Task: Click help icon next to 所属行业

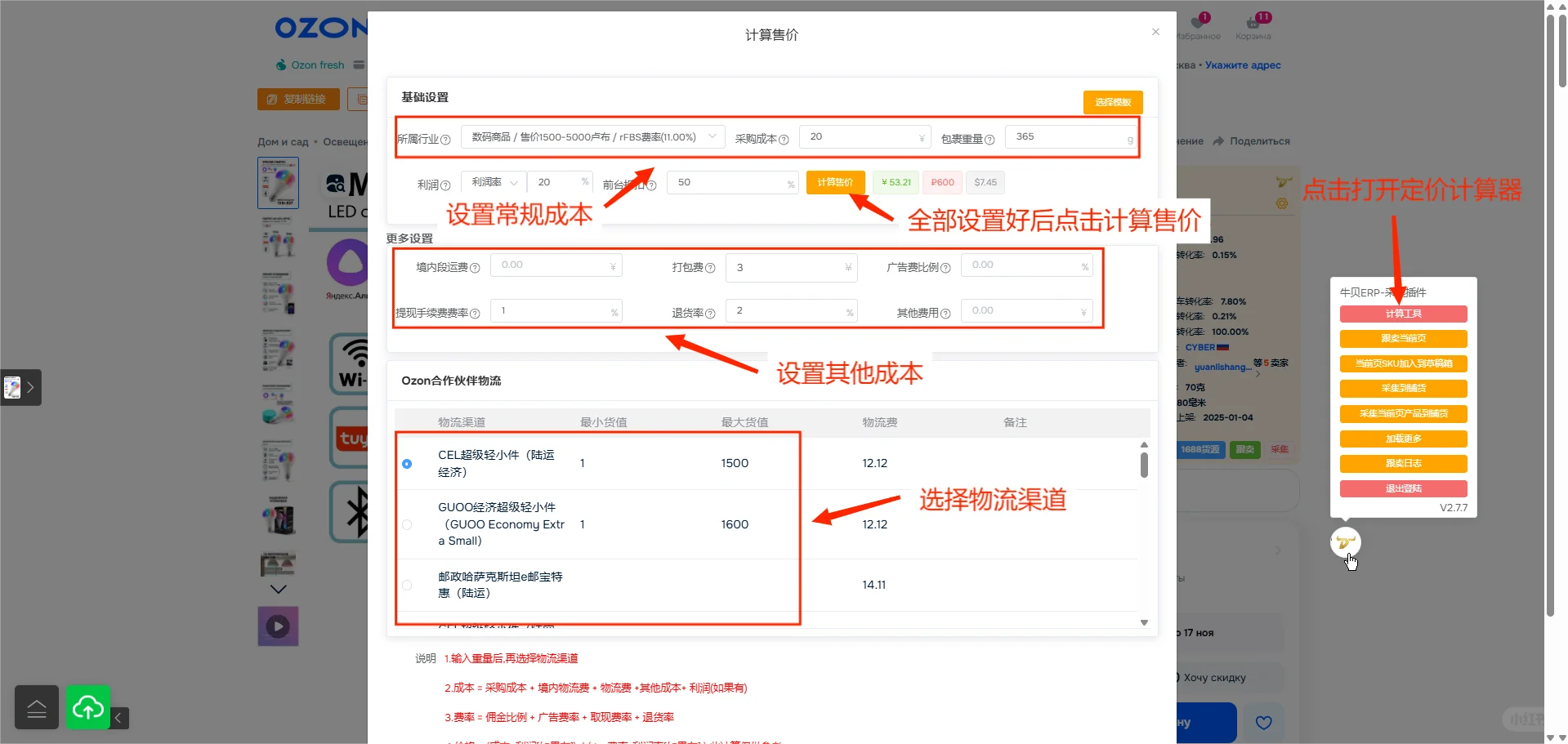Action: coord(445,140)
